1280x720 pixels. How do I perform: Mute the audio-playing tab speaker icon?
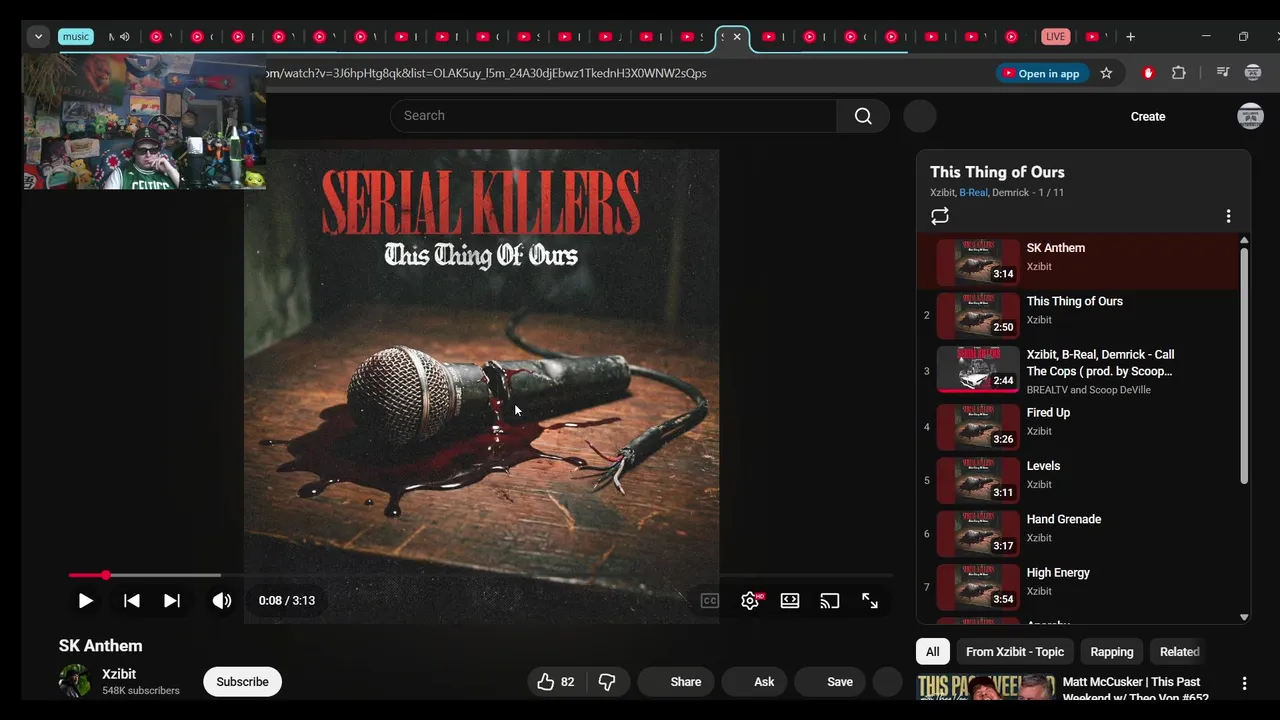point(125,37)
